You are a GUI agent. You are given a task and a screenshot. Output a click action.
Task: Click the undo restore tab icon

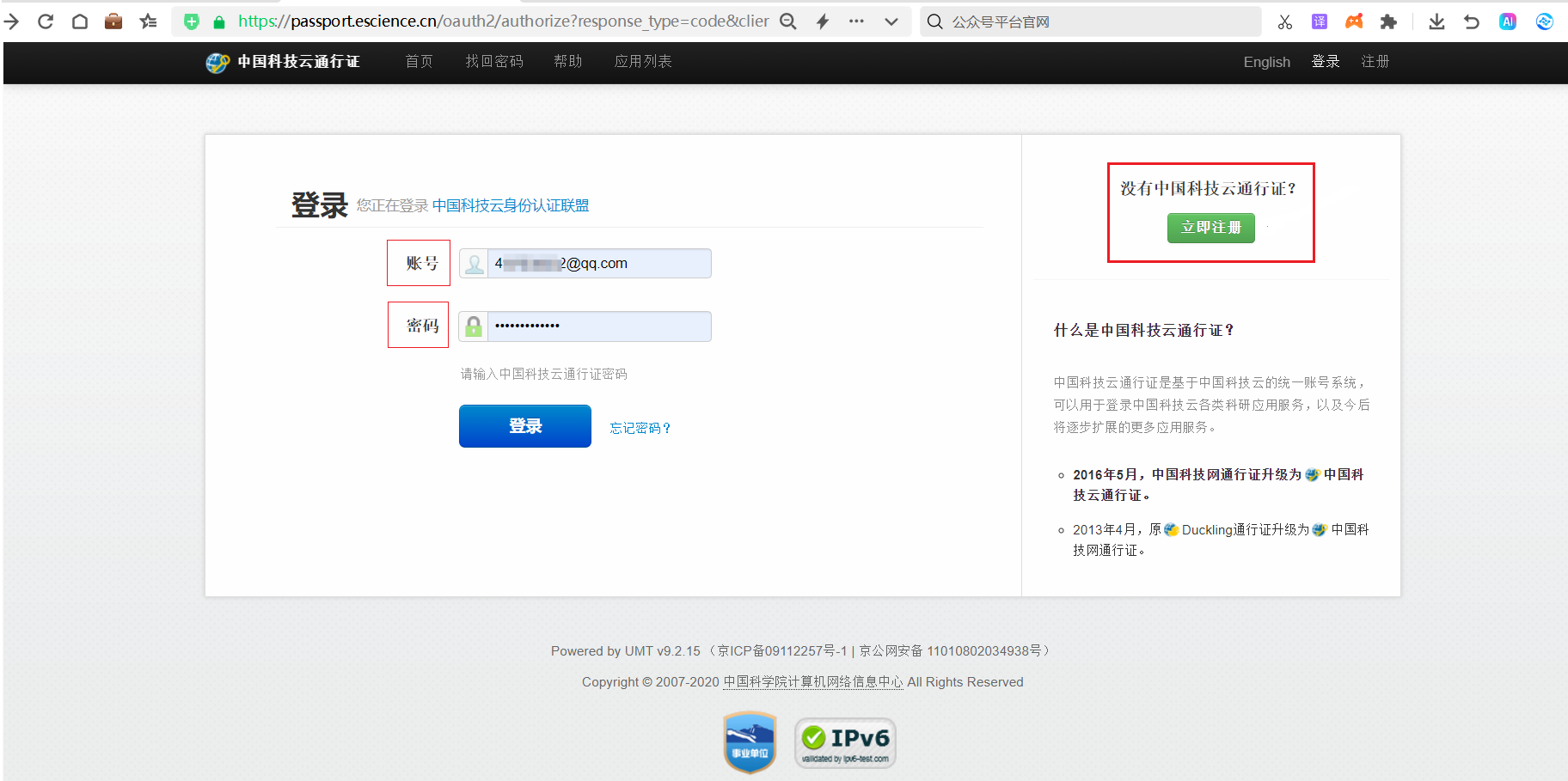[x=1472, y=21]
